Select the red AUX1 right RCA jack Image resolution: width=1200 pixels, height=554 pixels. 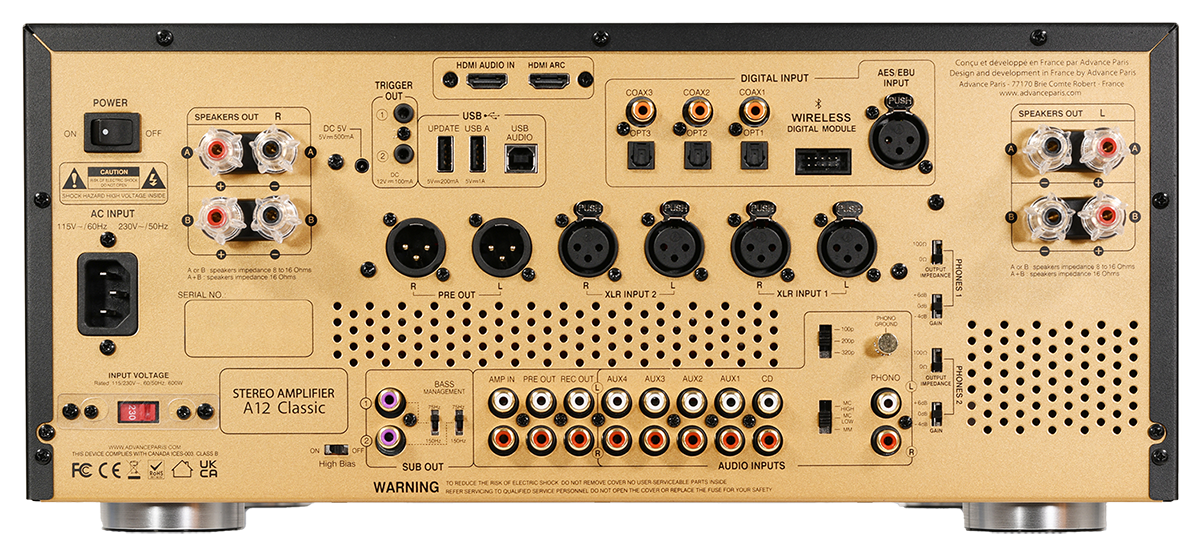click(x=730, y=438)
